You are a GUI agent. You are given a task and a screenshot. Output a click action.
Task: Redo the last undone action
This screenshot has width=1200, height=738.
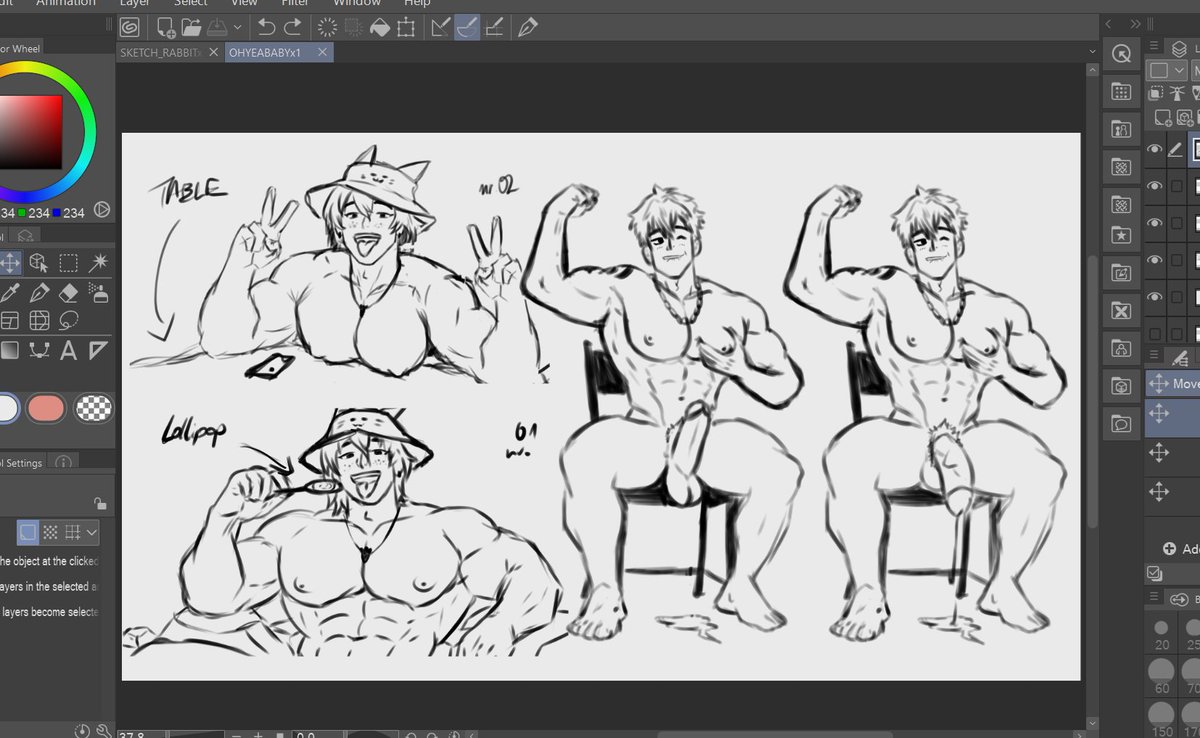(292, 27)
